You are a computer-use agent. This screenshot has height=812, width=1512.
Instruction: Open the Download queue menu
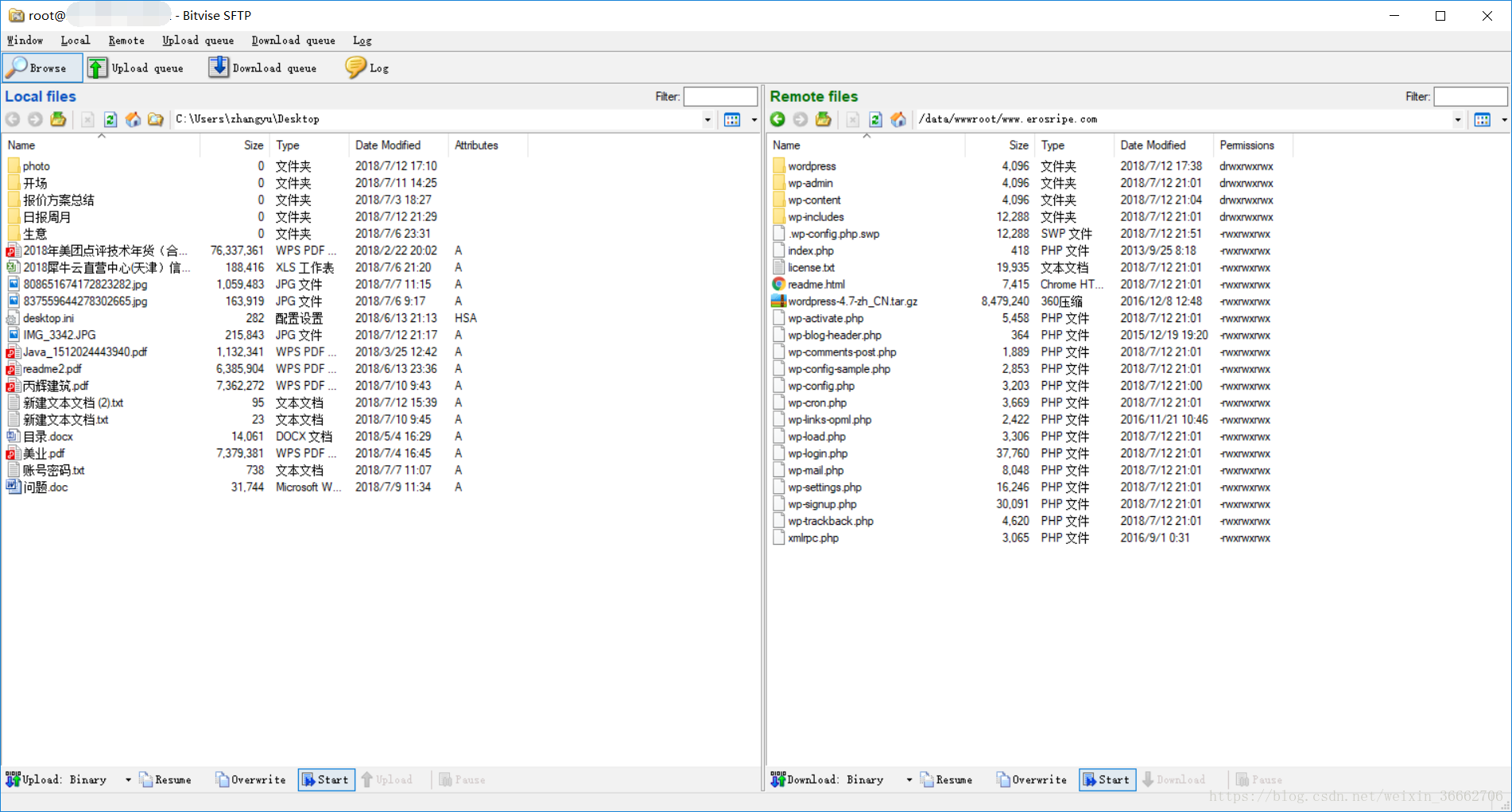tap(293, 41)
